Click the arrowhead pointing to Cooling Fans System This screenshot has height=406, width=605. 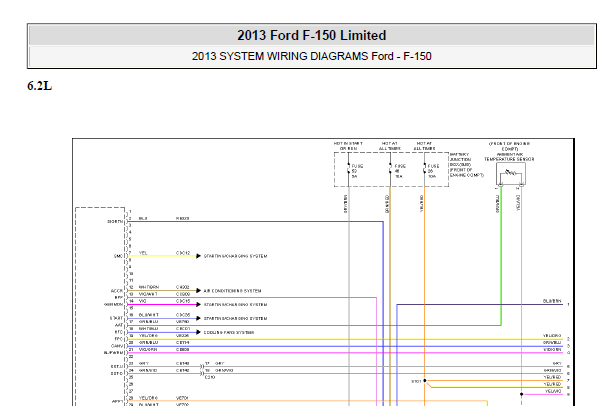pos(198,332)
